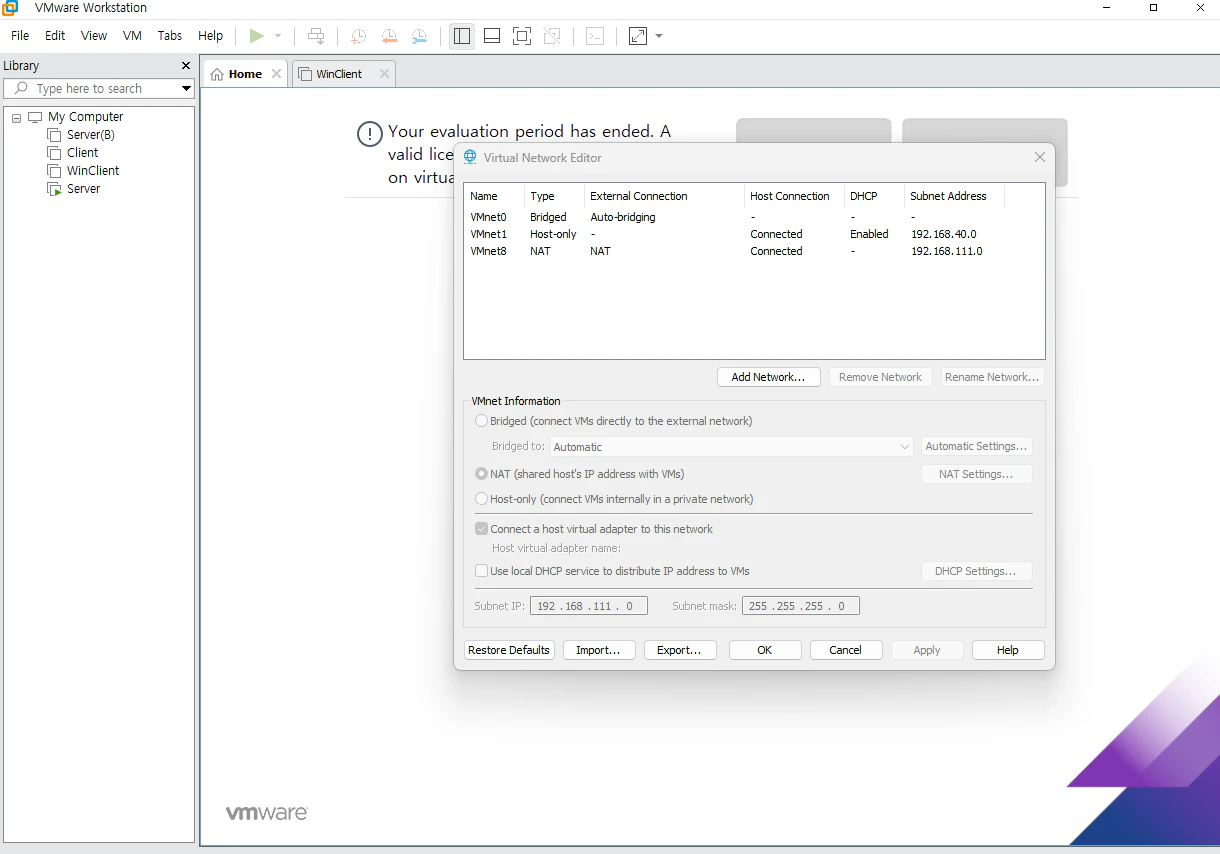Confirm with the OK button
This screenshot has height=854, width=1220.
765,650
